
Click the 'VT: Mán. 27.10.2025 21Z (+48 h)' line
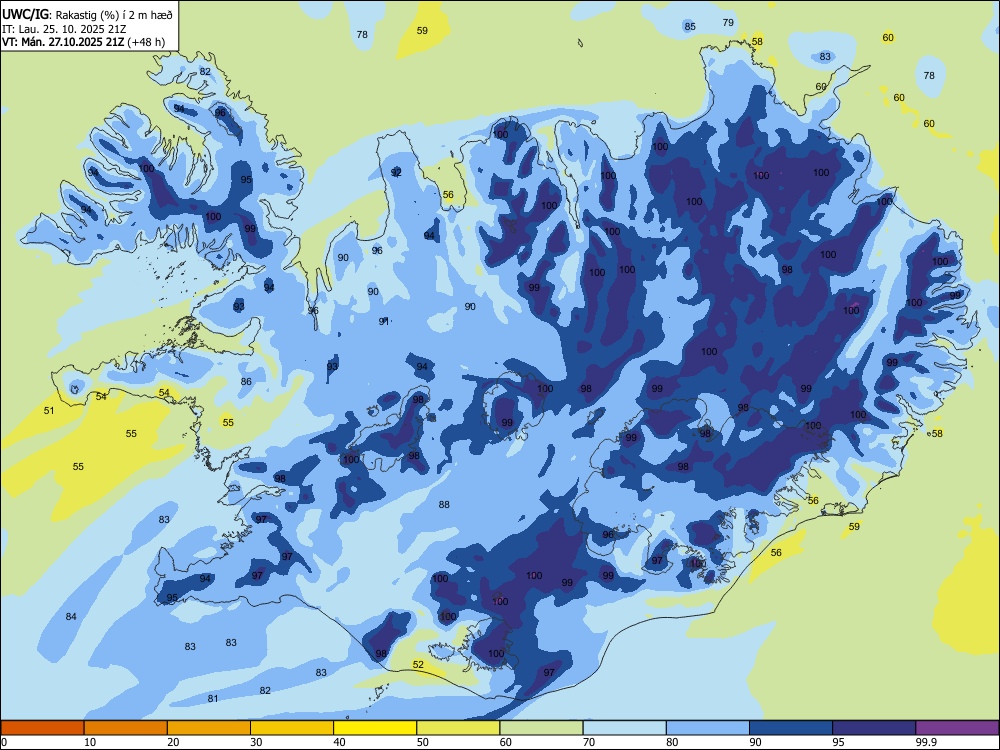84,42
